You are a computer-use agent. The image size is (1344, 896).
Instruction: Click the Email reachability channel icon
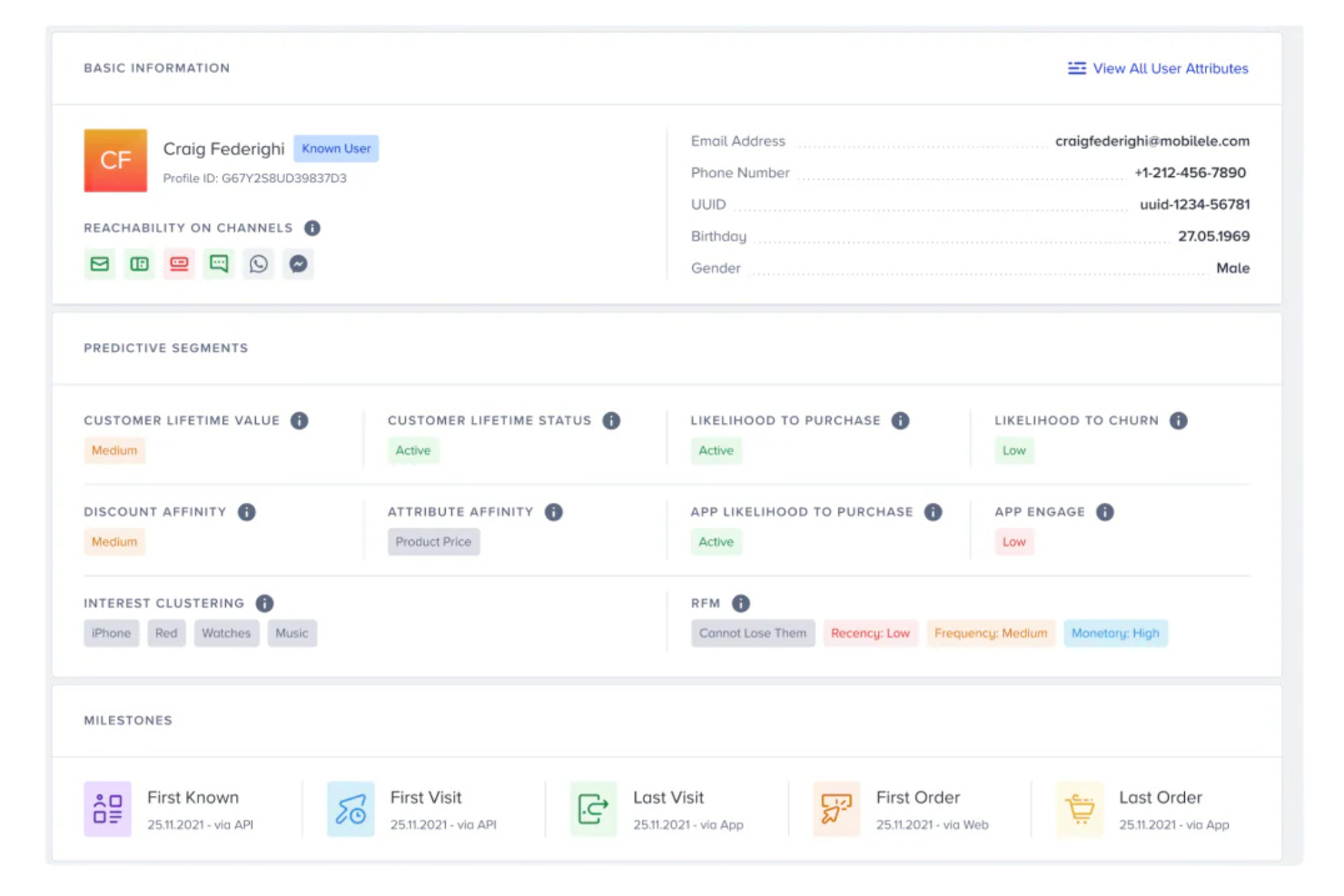pyautogui.click(x=100, y=263)
